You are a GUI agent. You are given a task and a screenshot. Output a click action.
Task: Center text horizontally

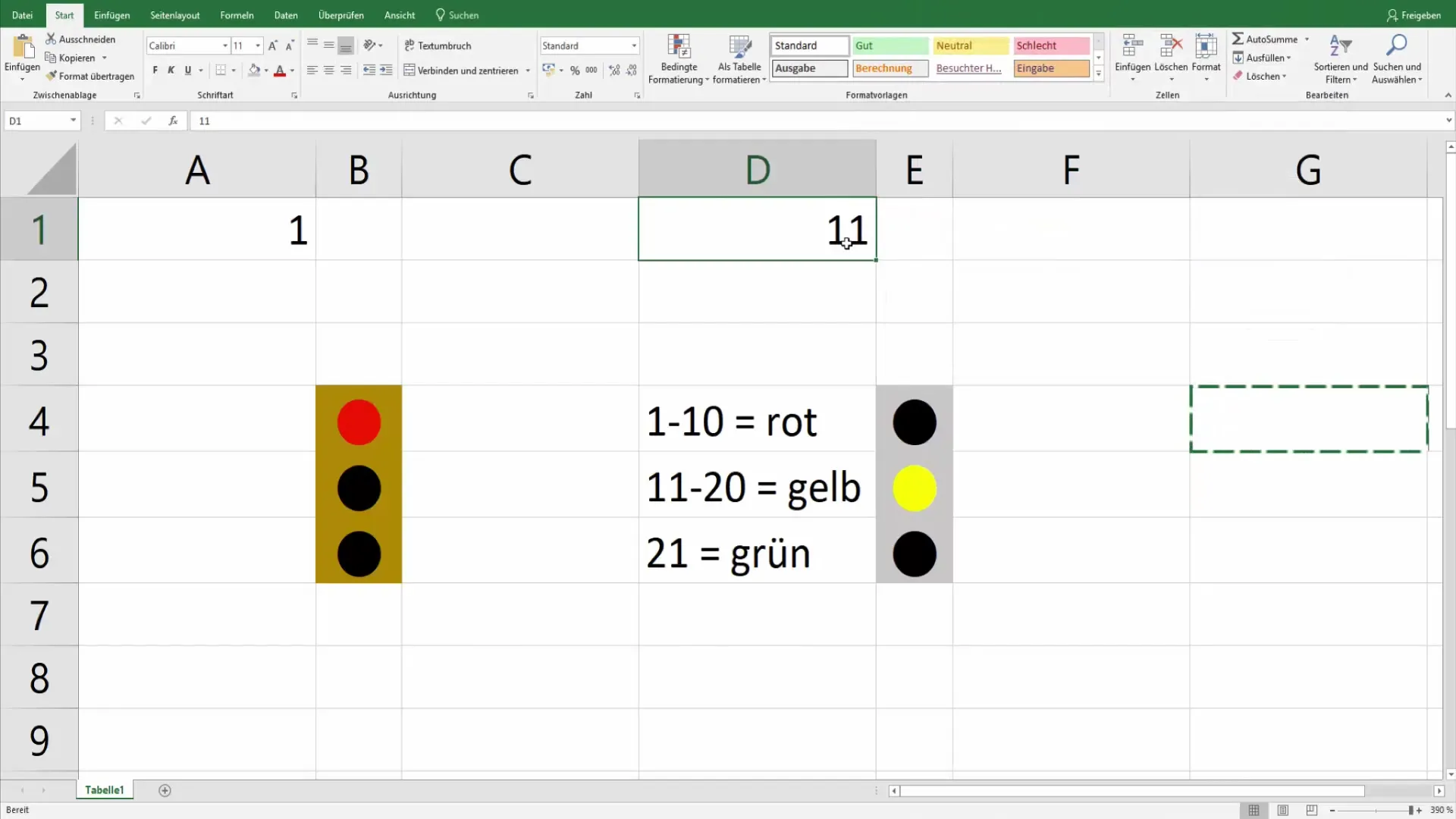[329, 71]
